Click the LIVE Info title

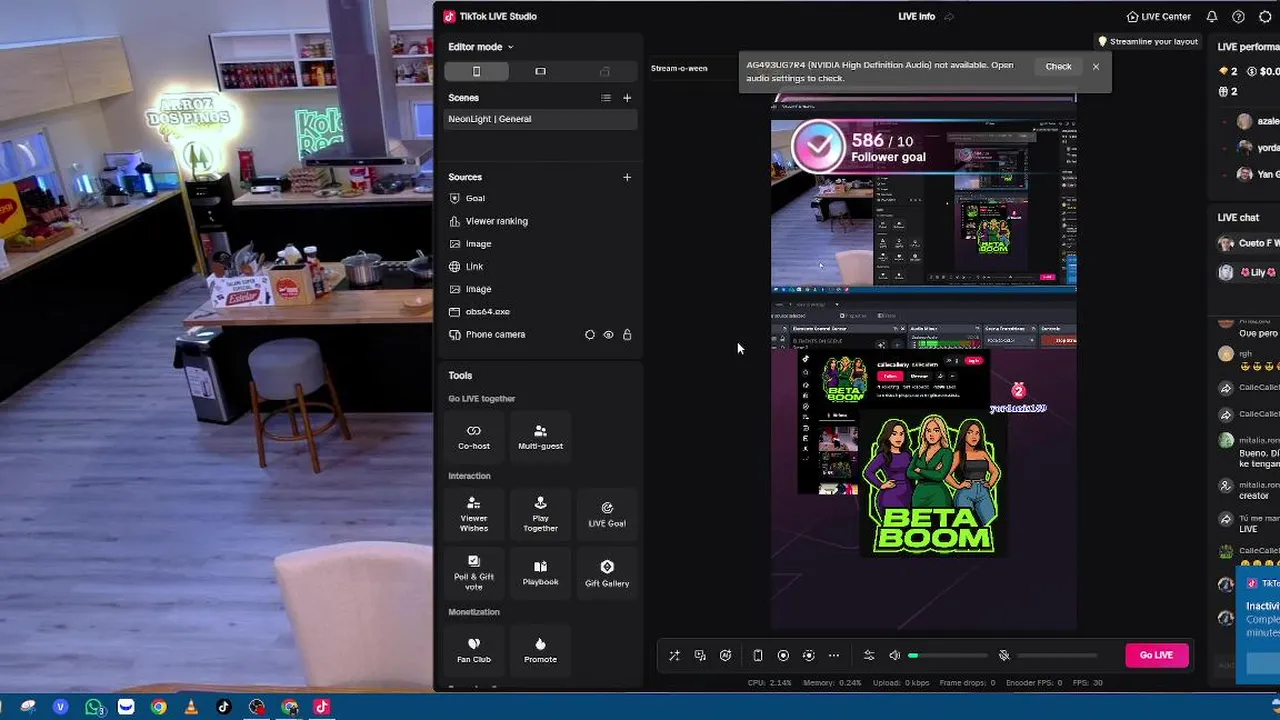tap(916, 17)
